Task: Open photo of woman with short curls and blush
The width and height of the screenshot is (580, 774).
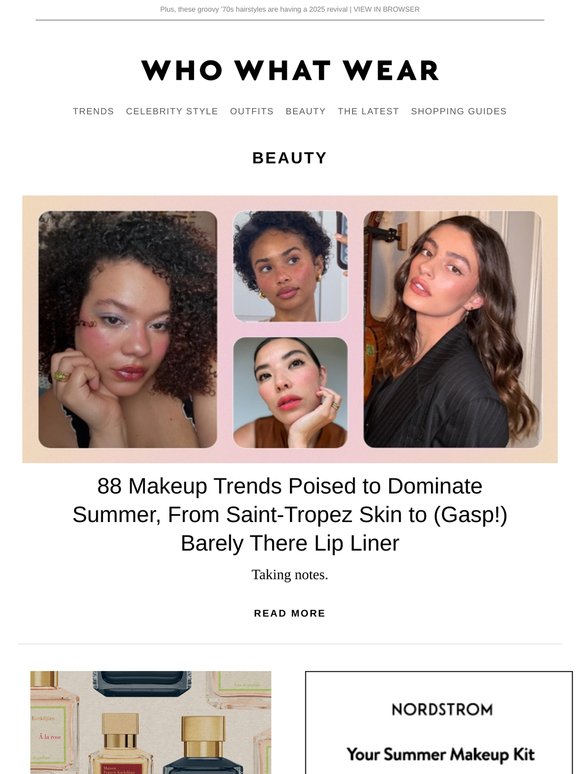Action: click(x=290, y=267)
